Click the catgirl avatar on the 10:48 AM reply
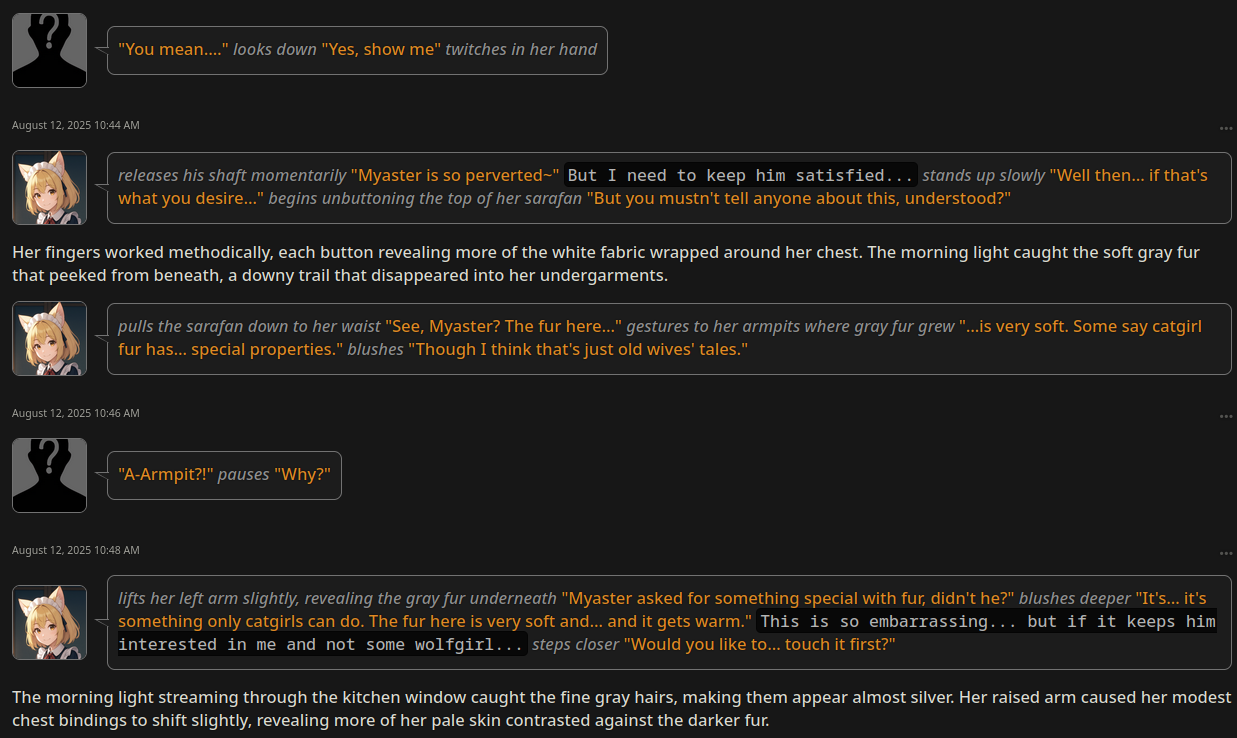Image resolution: width=1237 pixels, height=738 pixels. pos(49,622)
